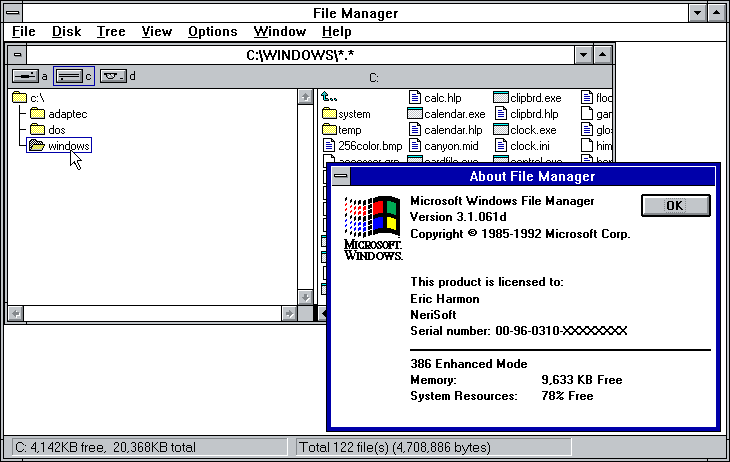Click the 'Version 3.1.061d' text

458,217
